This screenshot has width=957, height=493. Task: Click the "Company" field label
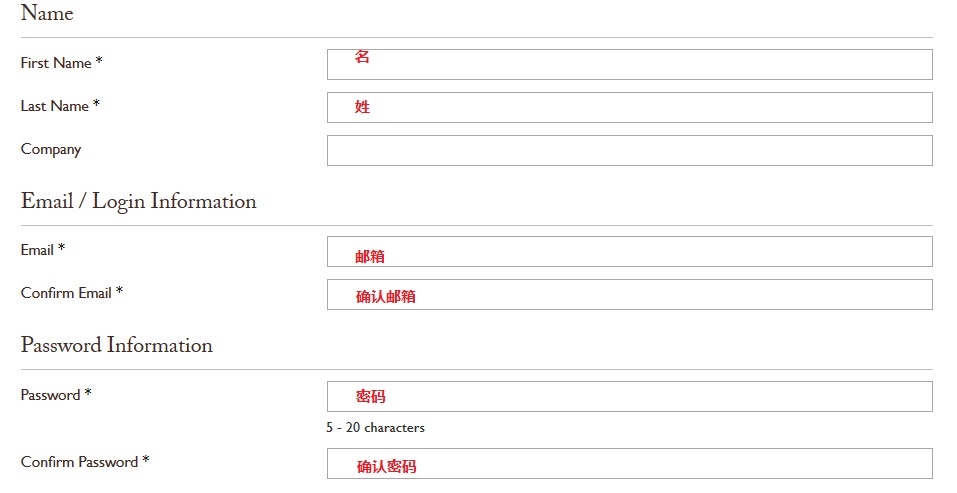coord(51,149)
